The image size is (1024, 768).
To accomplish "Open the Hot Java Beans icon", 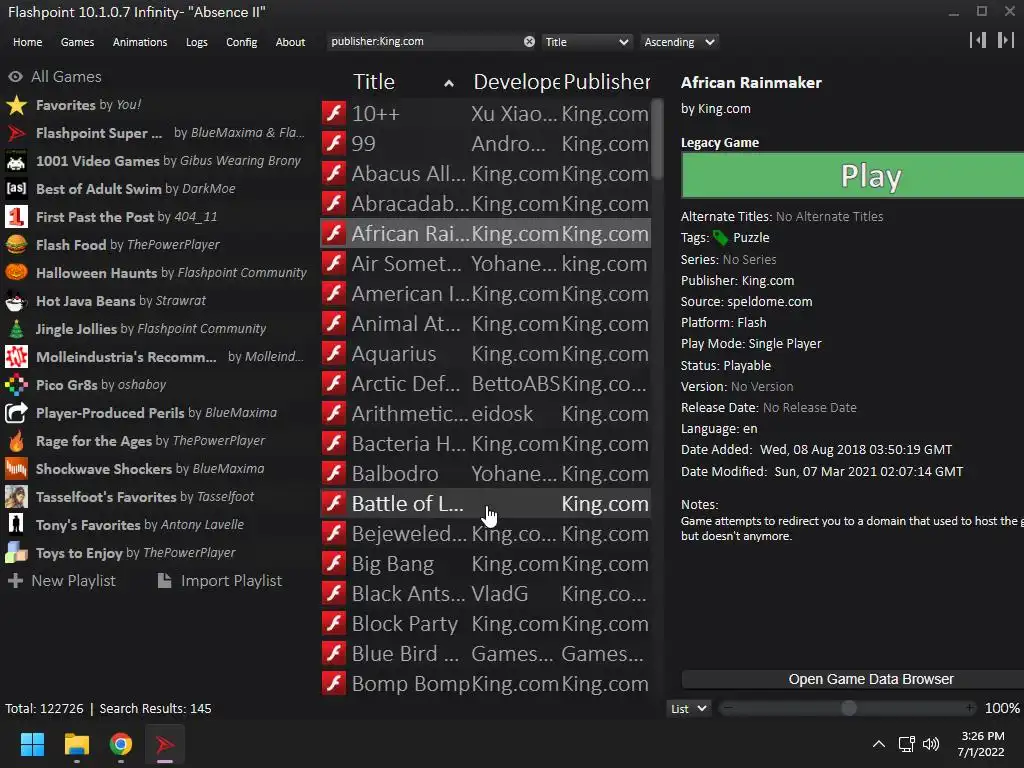I will (x=16, y=301).
